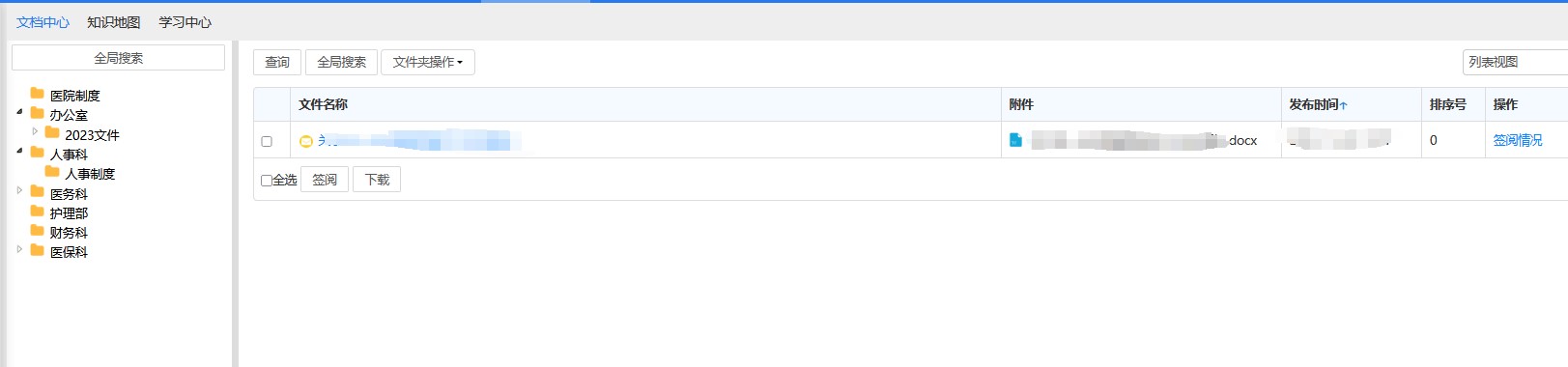Tick the file row checkbox

(267, 141)
